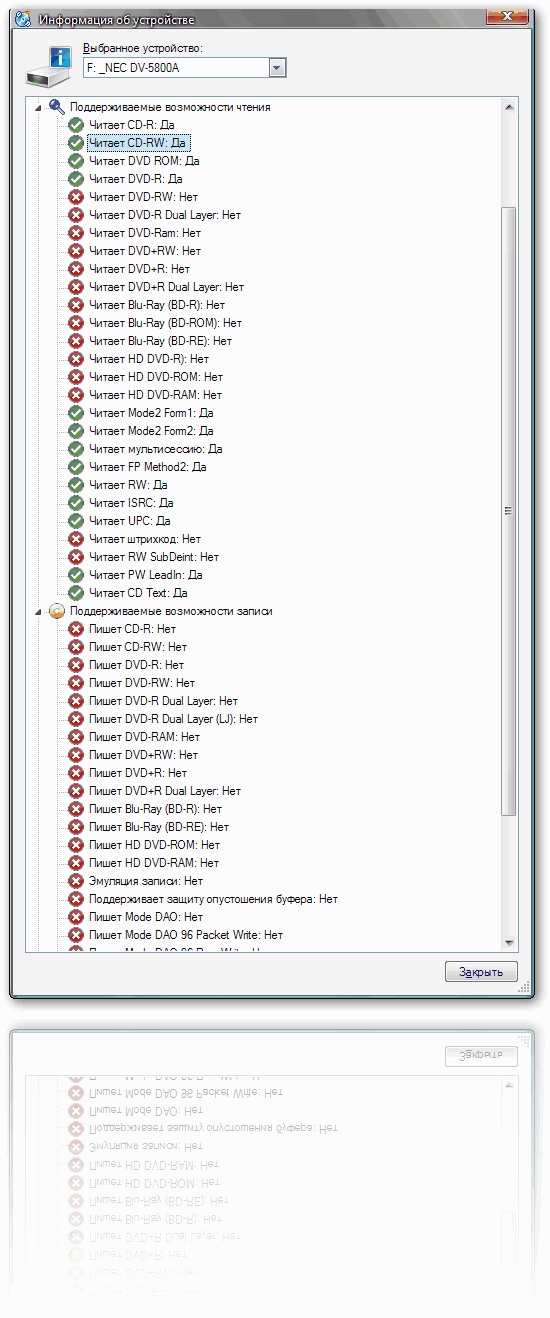Click green check icon beside Читает CD Text
This screenshot has width=550, height=1318.
[76, 593]
